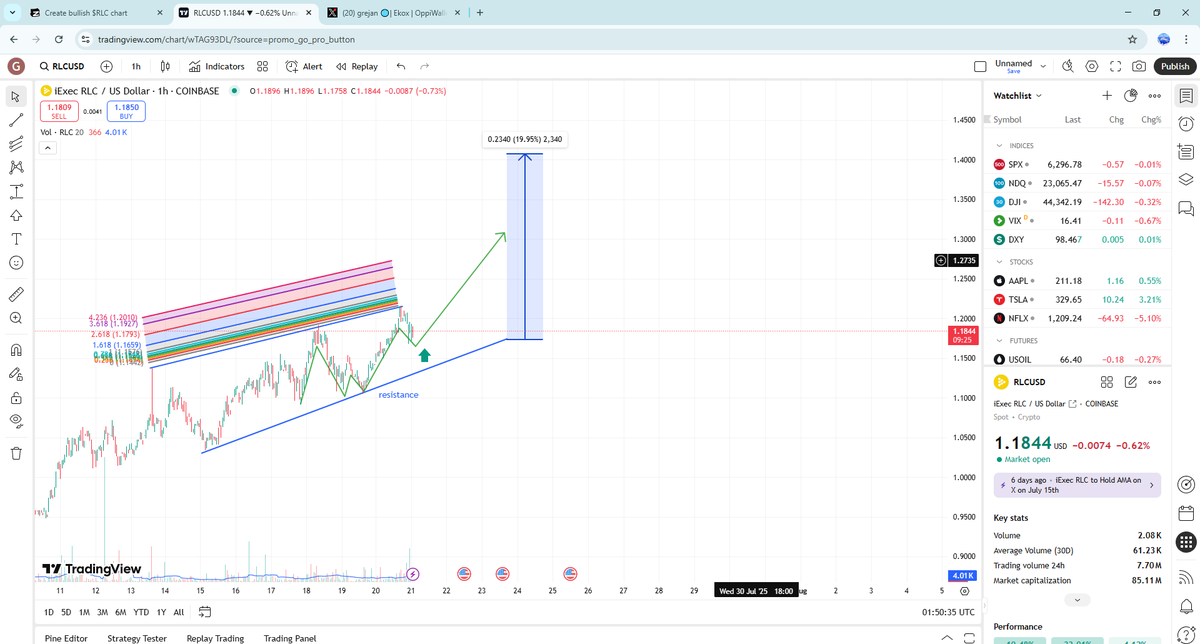Collapse the INDICES section
The height and width of the screenshot is (644, 1200).
pos(999,146)
